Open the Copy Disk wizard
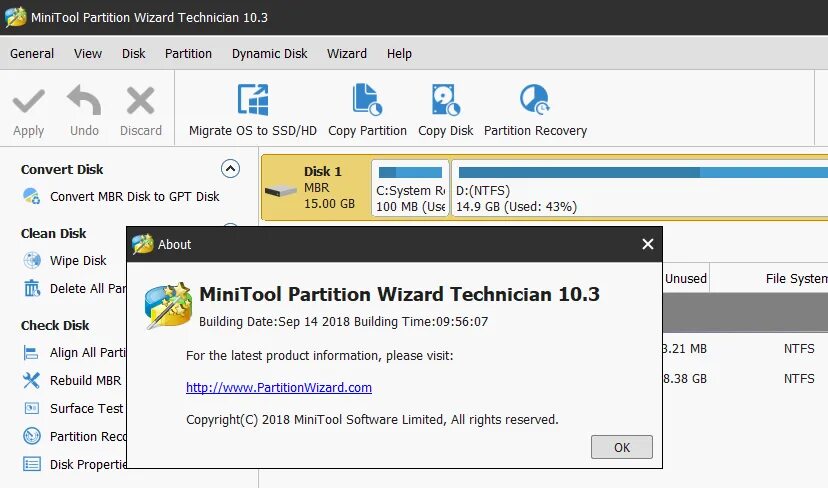Image resolution: width=828 pixels, height=488 pixels. (x=446, y=110)
